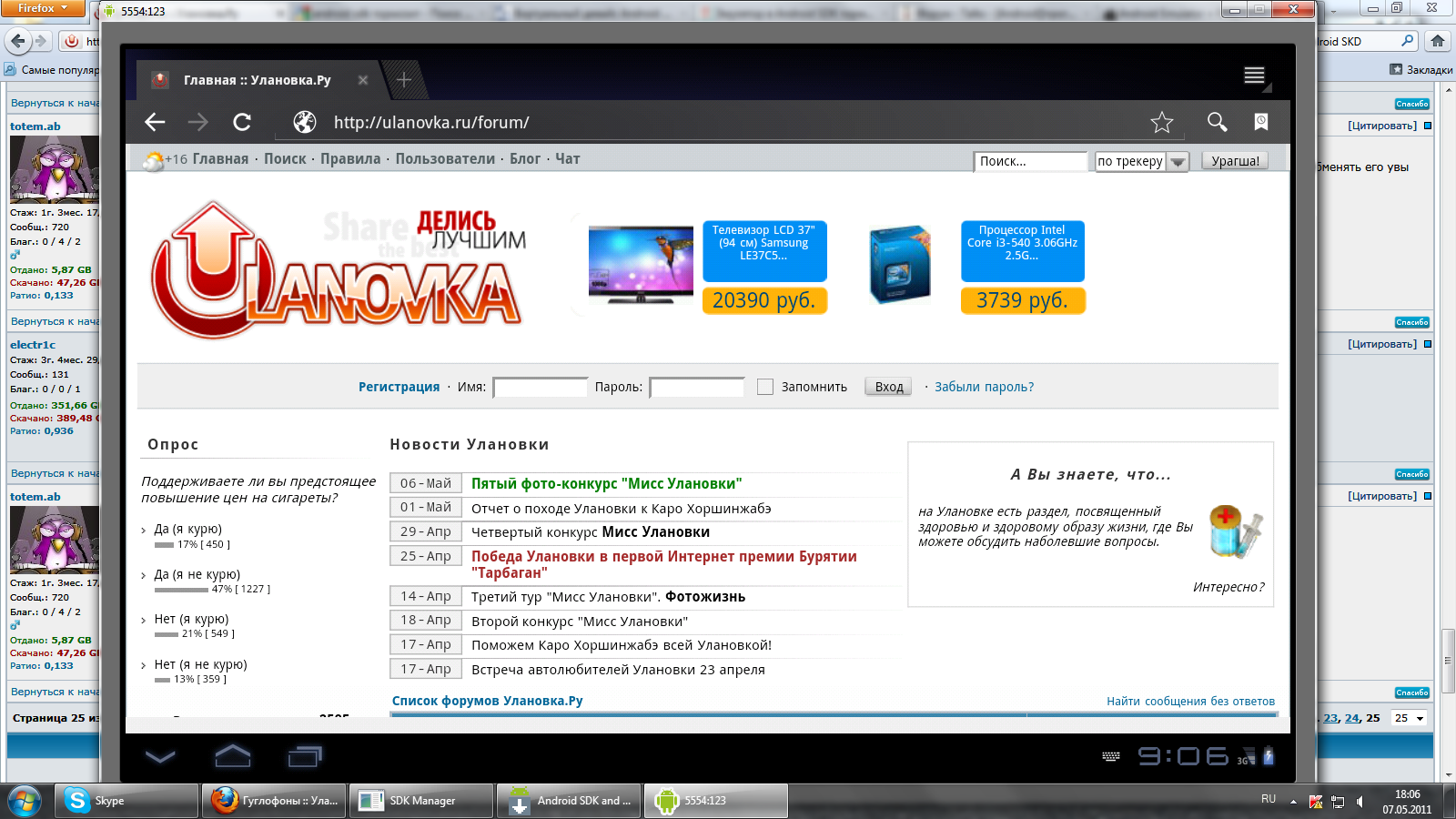Open the bookmarks list icon

tap(1261, 122)
